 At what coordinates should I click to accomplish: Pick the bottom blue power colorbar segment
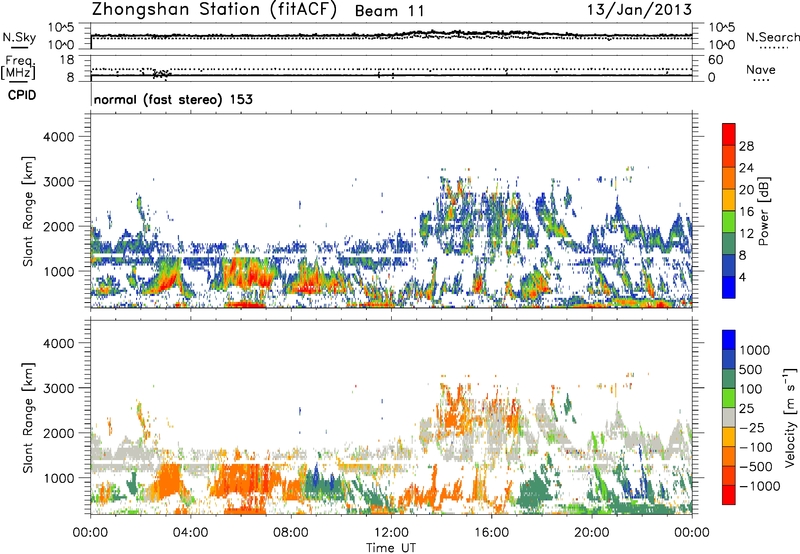click(729, 287)
